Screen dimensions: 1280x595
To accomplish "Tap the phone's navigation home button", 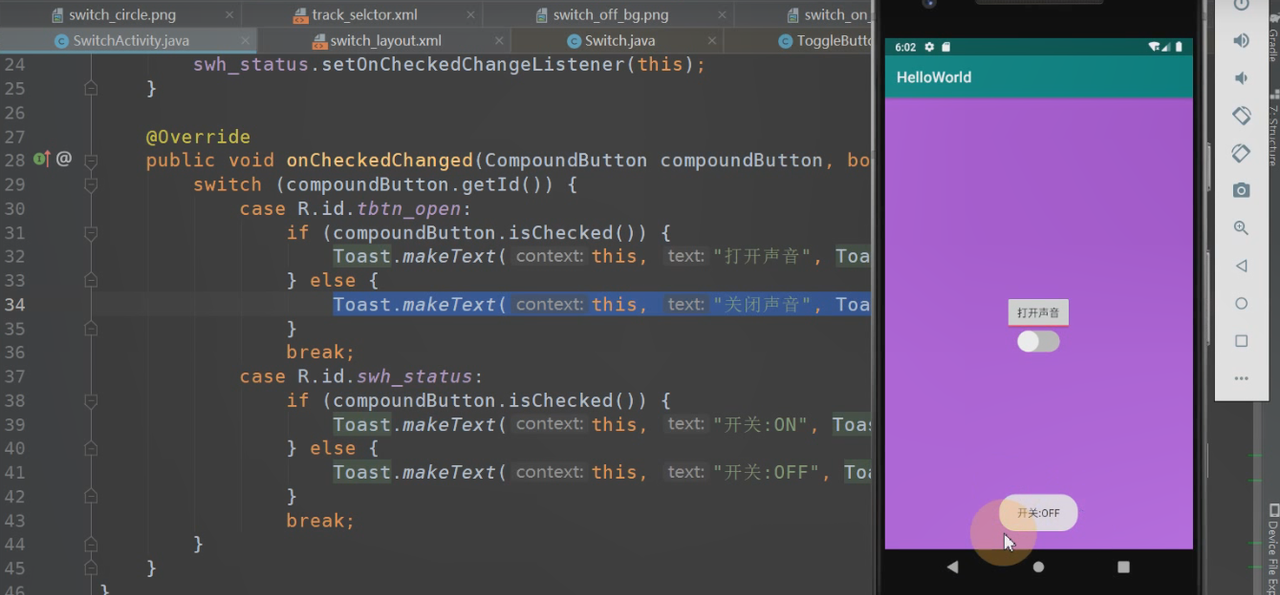I will 1038,567.
